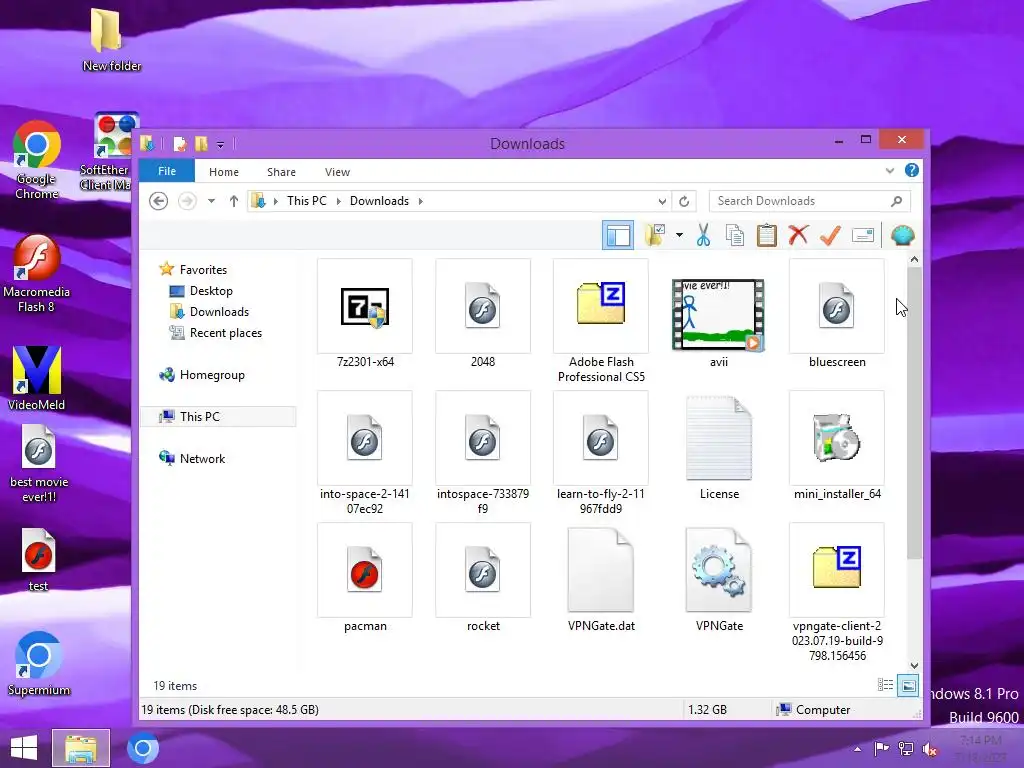Click the Copy toolbar icon
Screen dimensions: 1024x768
click(735, 235)
